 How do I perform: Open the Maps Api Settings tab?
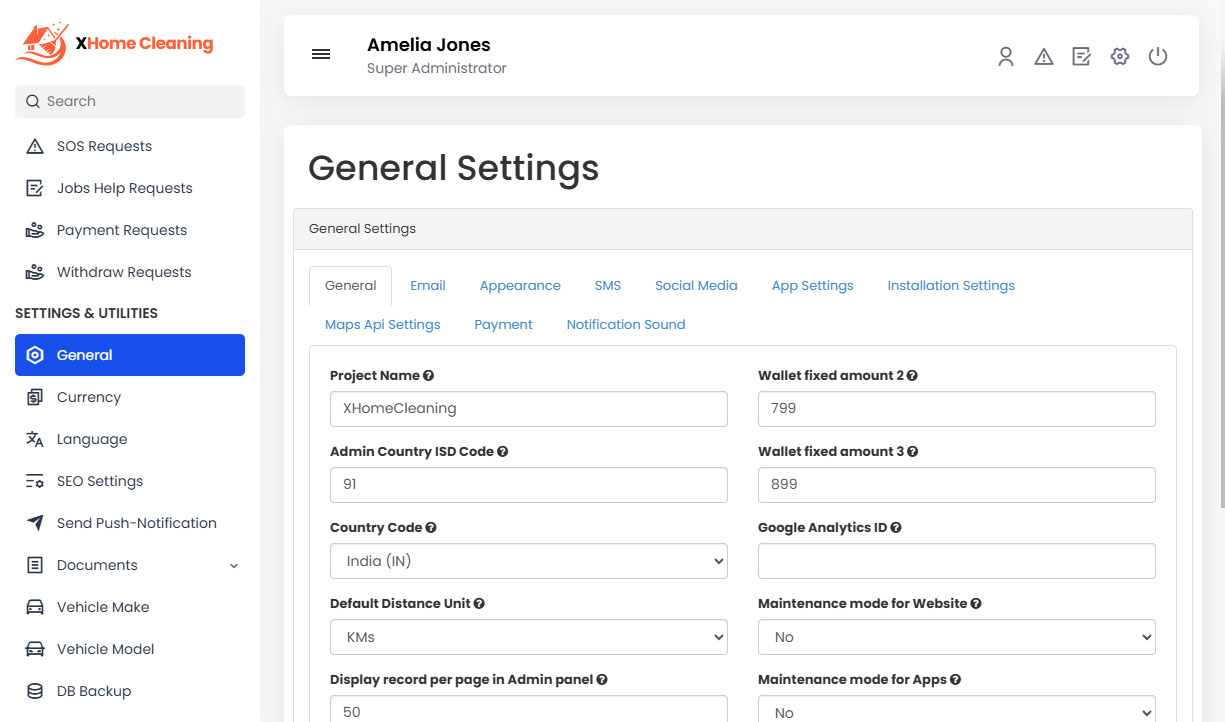click(x=382, y=324)
